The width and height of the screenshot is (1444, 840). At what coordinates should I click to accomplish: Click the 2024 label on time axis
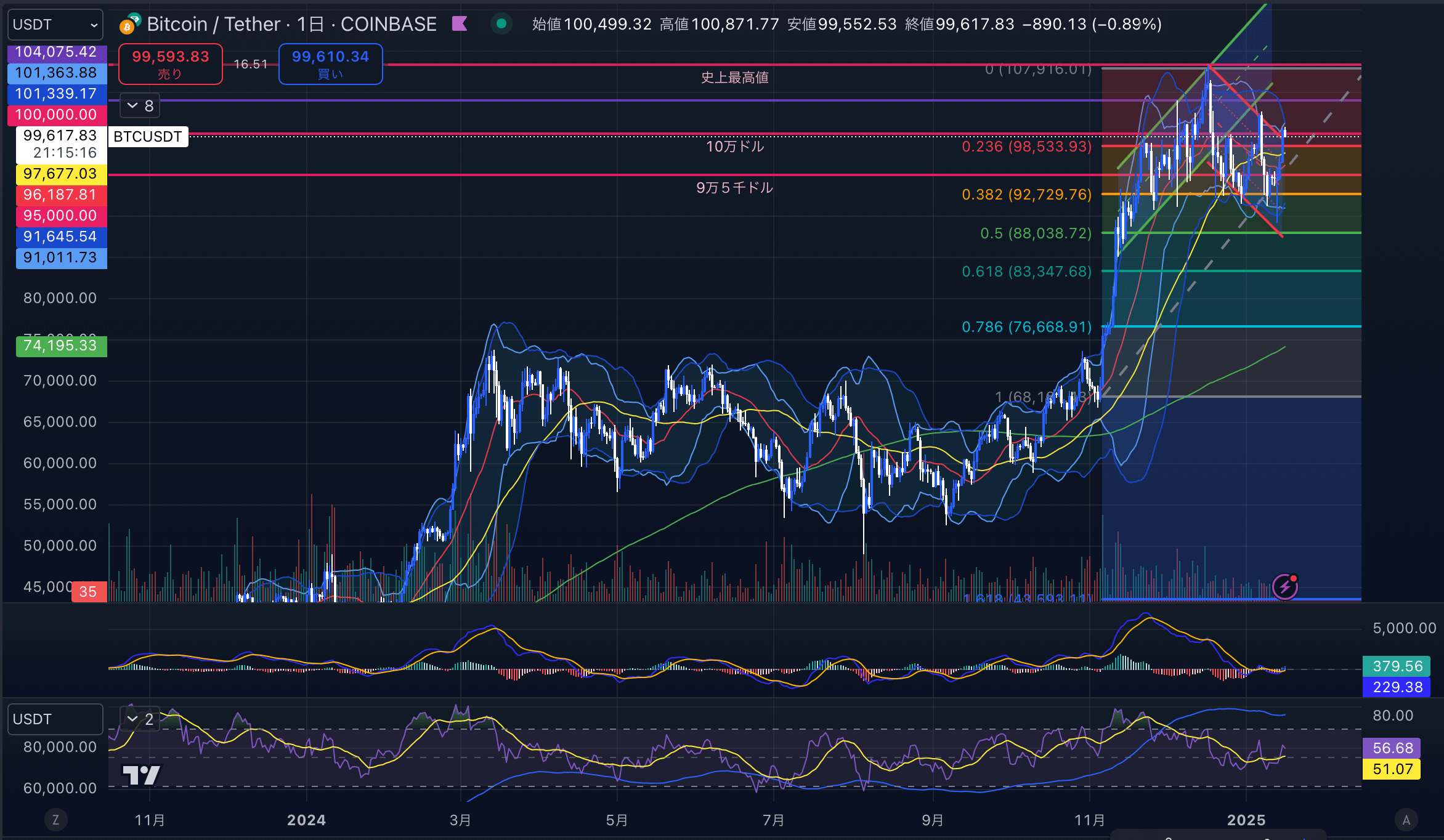tap(306, 820)
